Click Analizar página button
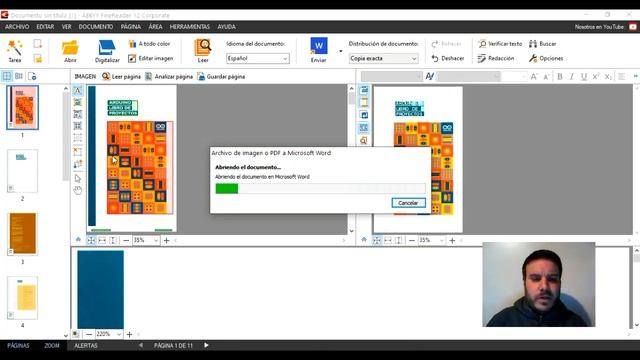Image resolution: width=640 pixels, height=360 pixels. [169, 76]
